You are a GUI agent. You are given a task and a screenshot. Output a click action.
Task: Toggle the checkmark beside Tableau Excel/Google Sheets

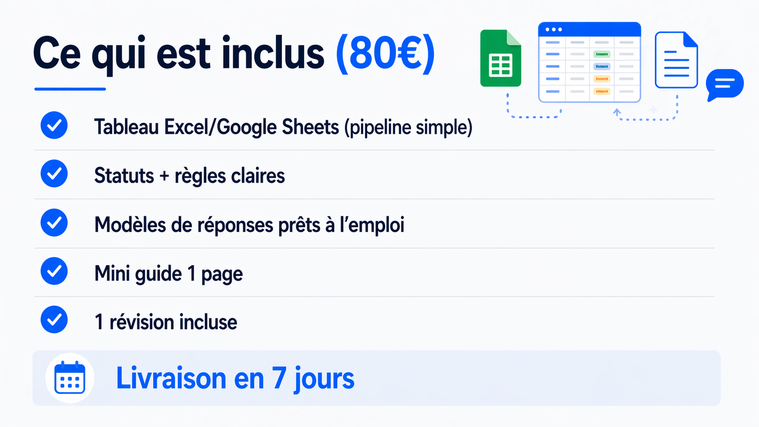click(53, 127)
